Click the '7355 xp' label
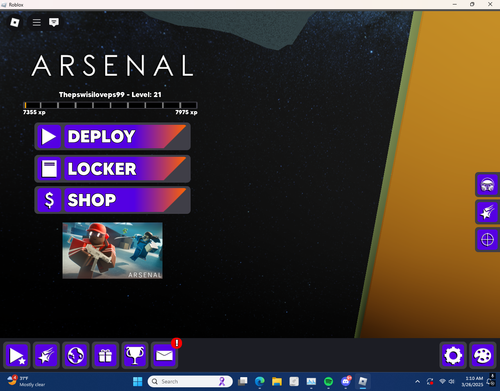500x391 pixels. [x=34, y=112]
